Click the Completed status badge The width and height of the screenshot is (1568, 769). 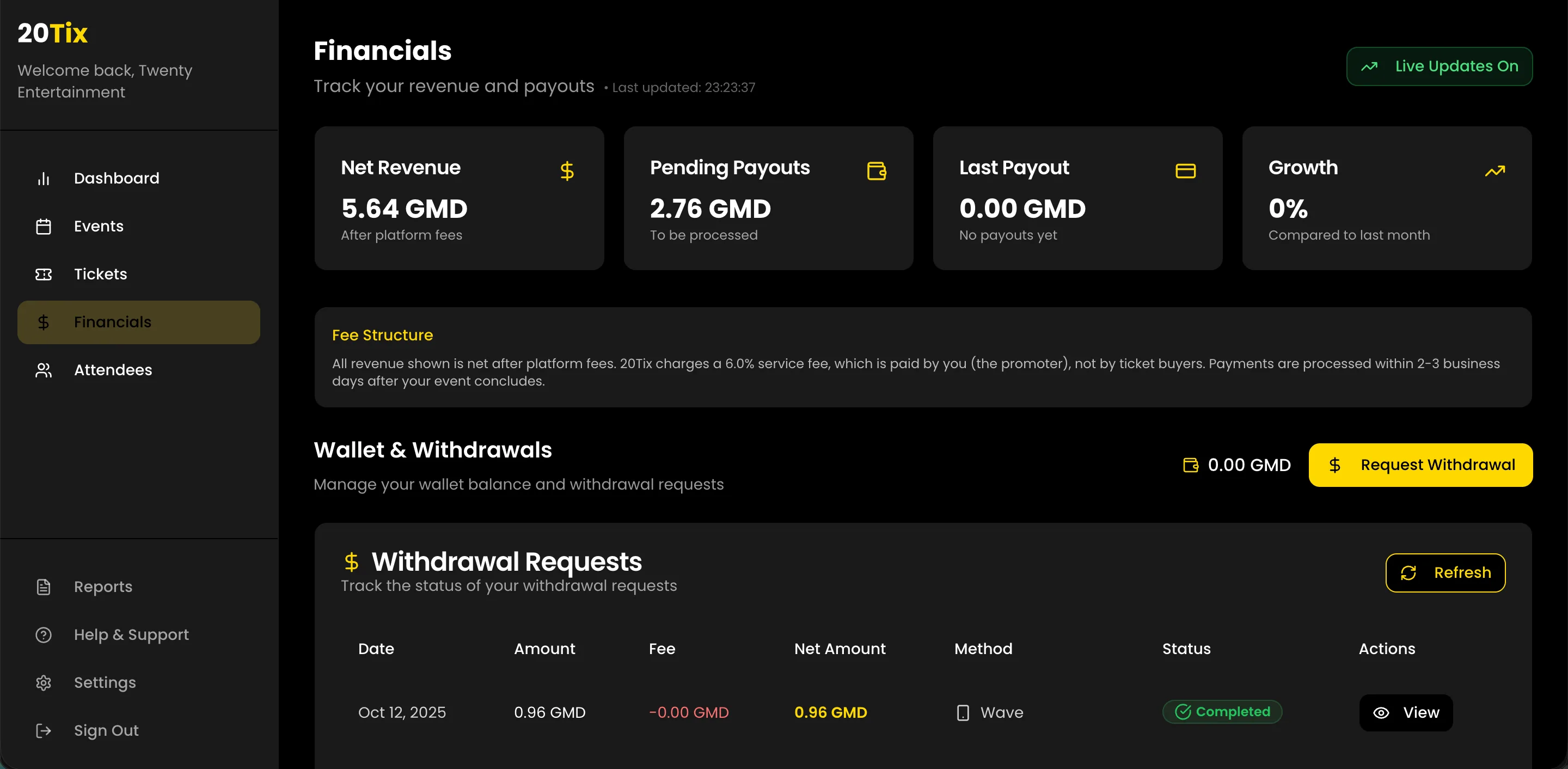tap(1222, 712)
